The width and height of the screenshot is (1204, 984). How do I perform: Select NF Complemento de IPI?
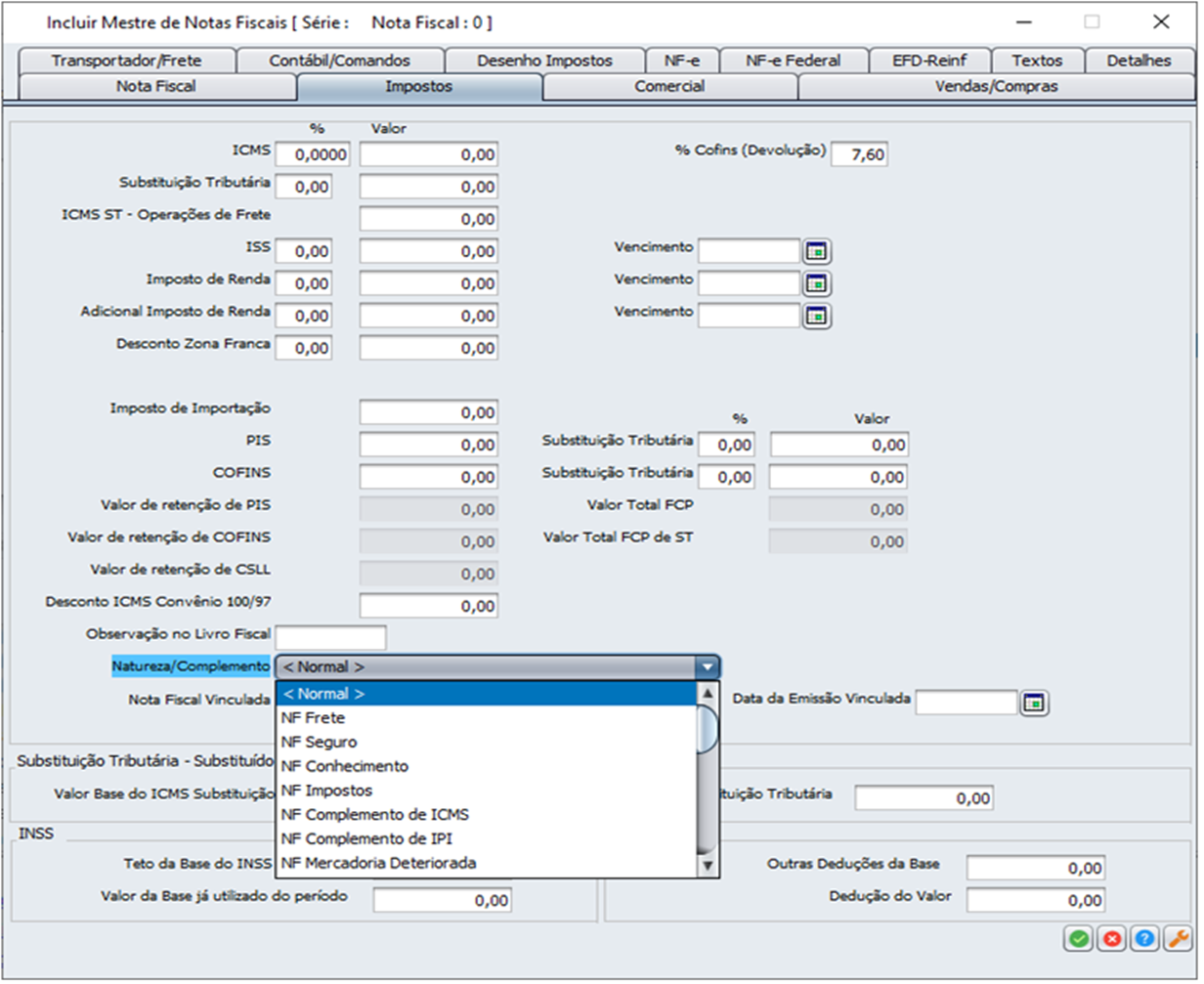point(487,839)
